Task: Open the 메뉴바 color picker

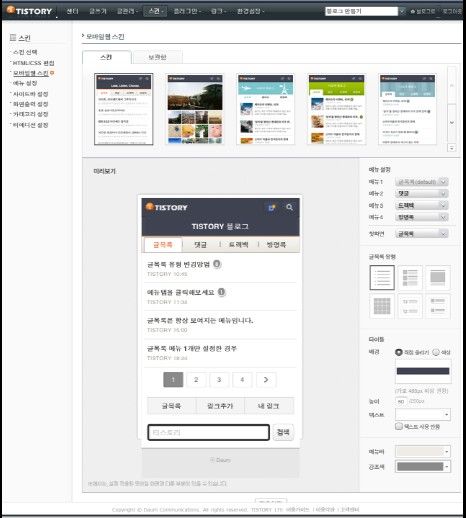Action: pos(423,452)
